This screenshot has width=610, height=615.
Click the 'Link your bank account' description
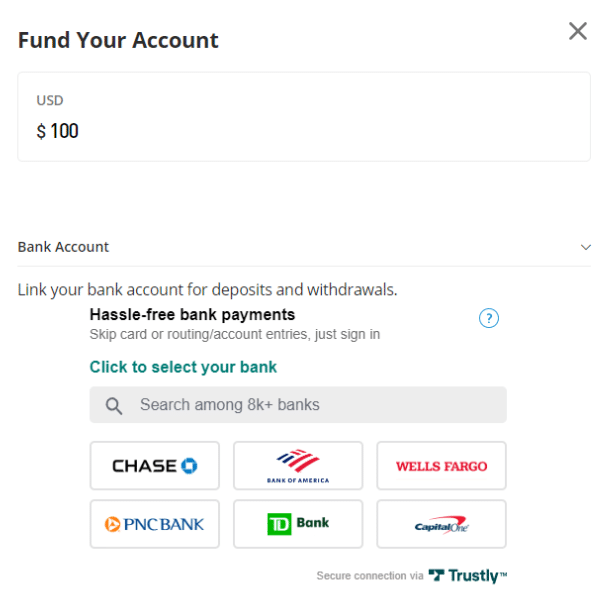click(x=207, y=290)
